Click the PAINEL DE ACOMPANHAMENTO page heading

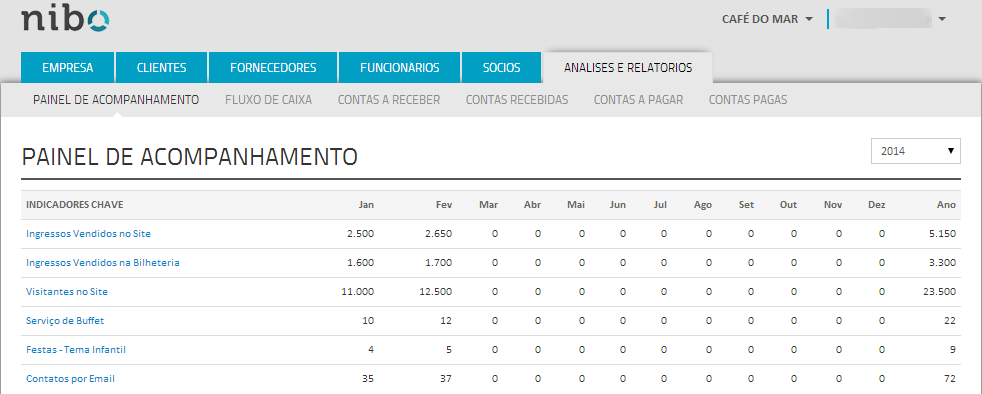pos(189,157)
